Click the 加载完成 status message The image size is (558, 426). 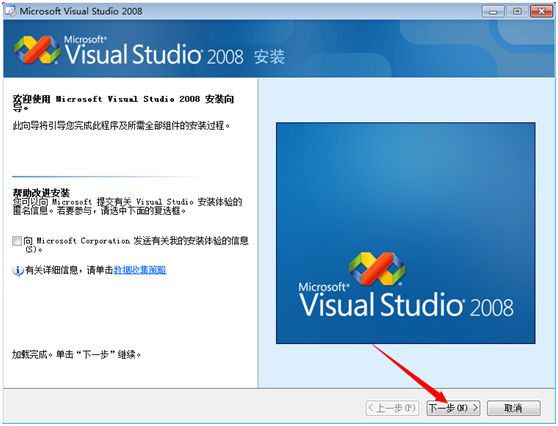[77, 354]
